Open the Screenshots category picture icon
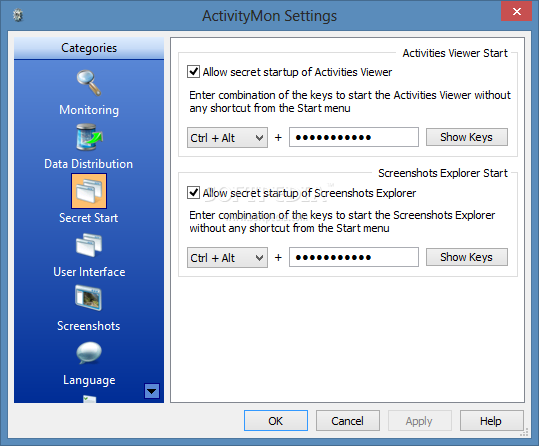 click(88, 298)
